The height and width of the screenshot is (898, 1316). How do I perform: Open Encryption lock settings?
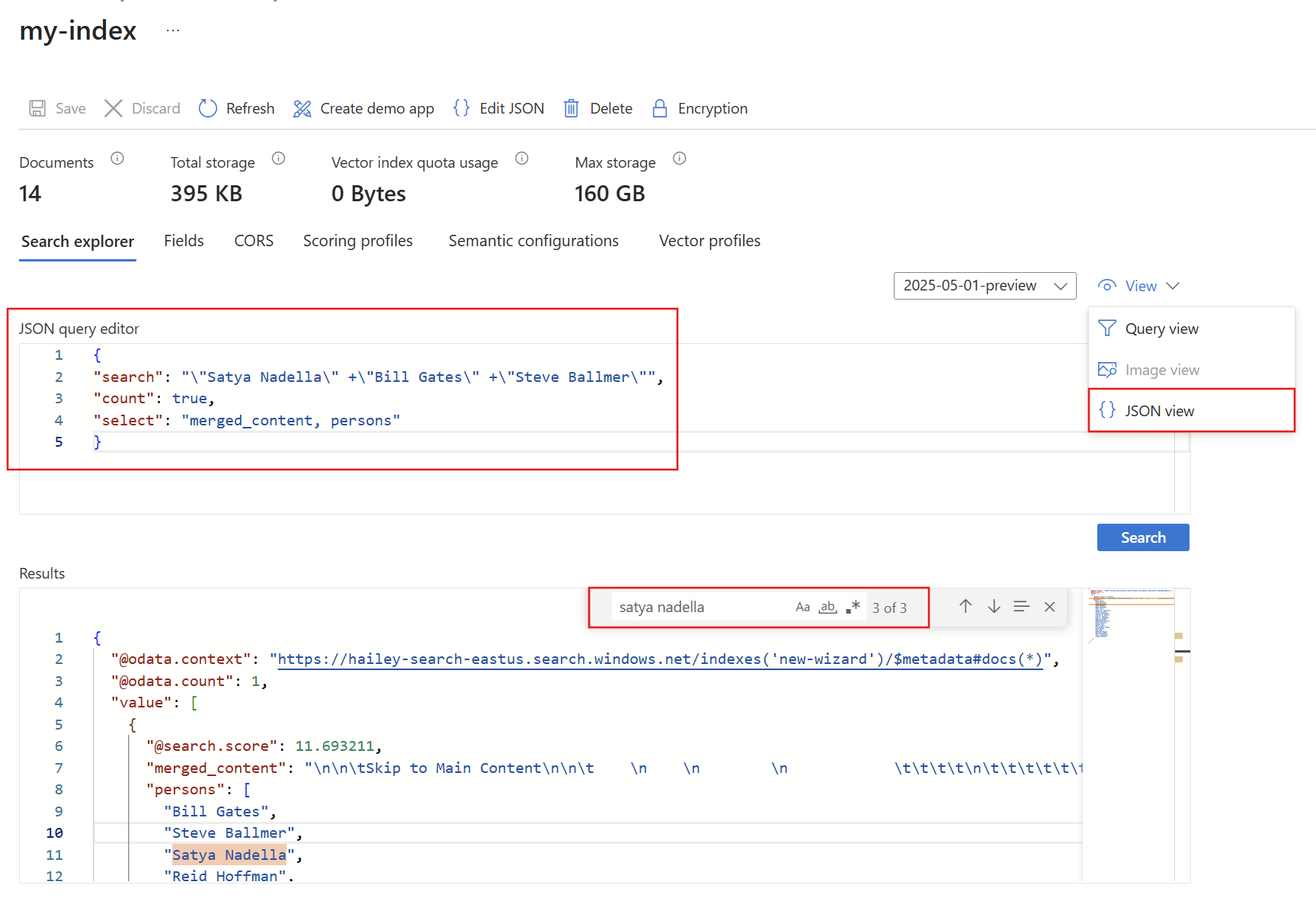click(x=660, y=108)
